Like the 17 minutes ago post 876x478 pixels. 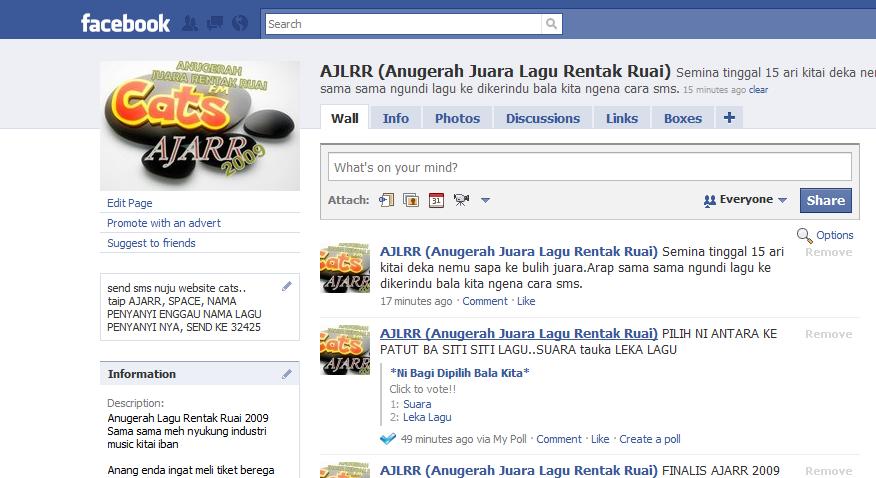[526, 301]
